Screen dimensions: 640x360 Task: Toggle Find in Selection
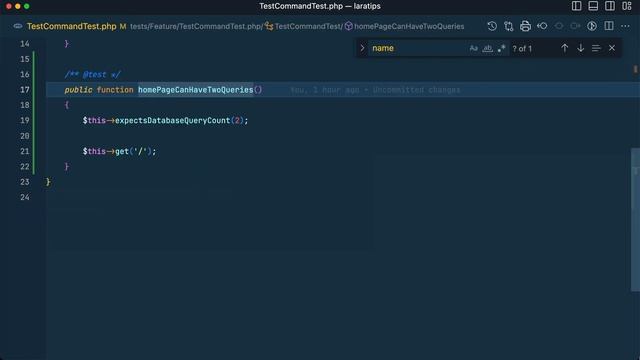[x=596, y=48]
